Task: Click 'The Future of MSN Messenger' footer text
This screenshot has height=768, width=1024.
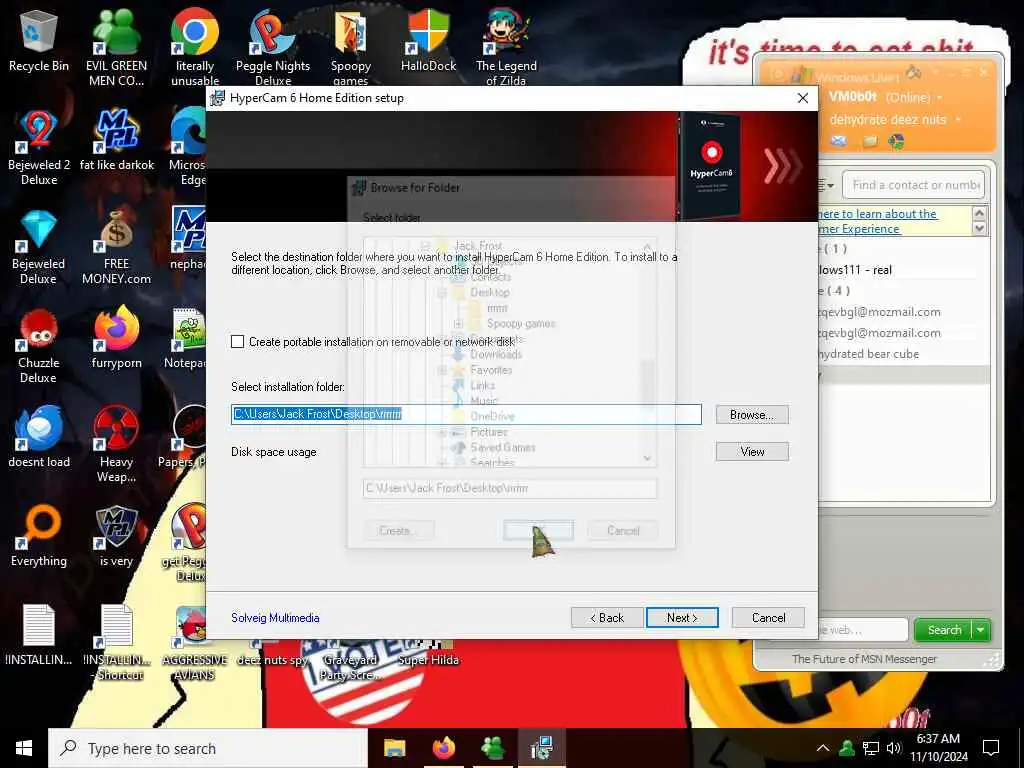Action: point(864,659)
